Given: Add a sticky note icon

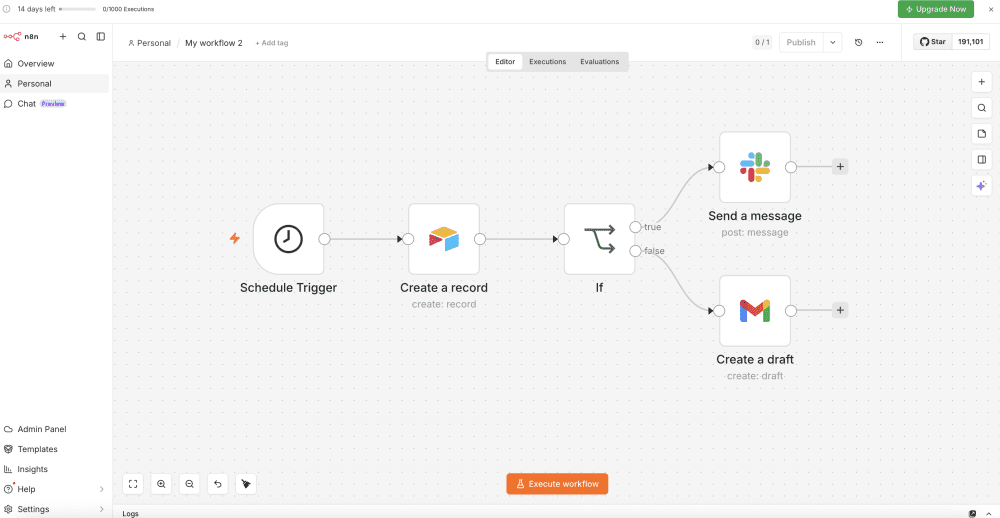Looking at the screenshot, I should [x=982, y=134].
